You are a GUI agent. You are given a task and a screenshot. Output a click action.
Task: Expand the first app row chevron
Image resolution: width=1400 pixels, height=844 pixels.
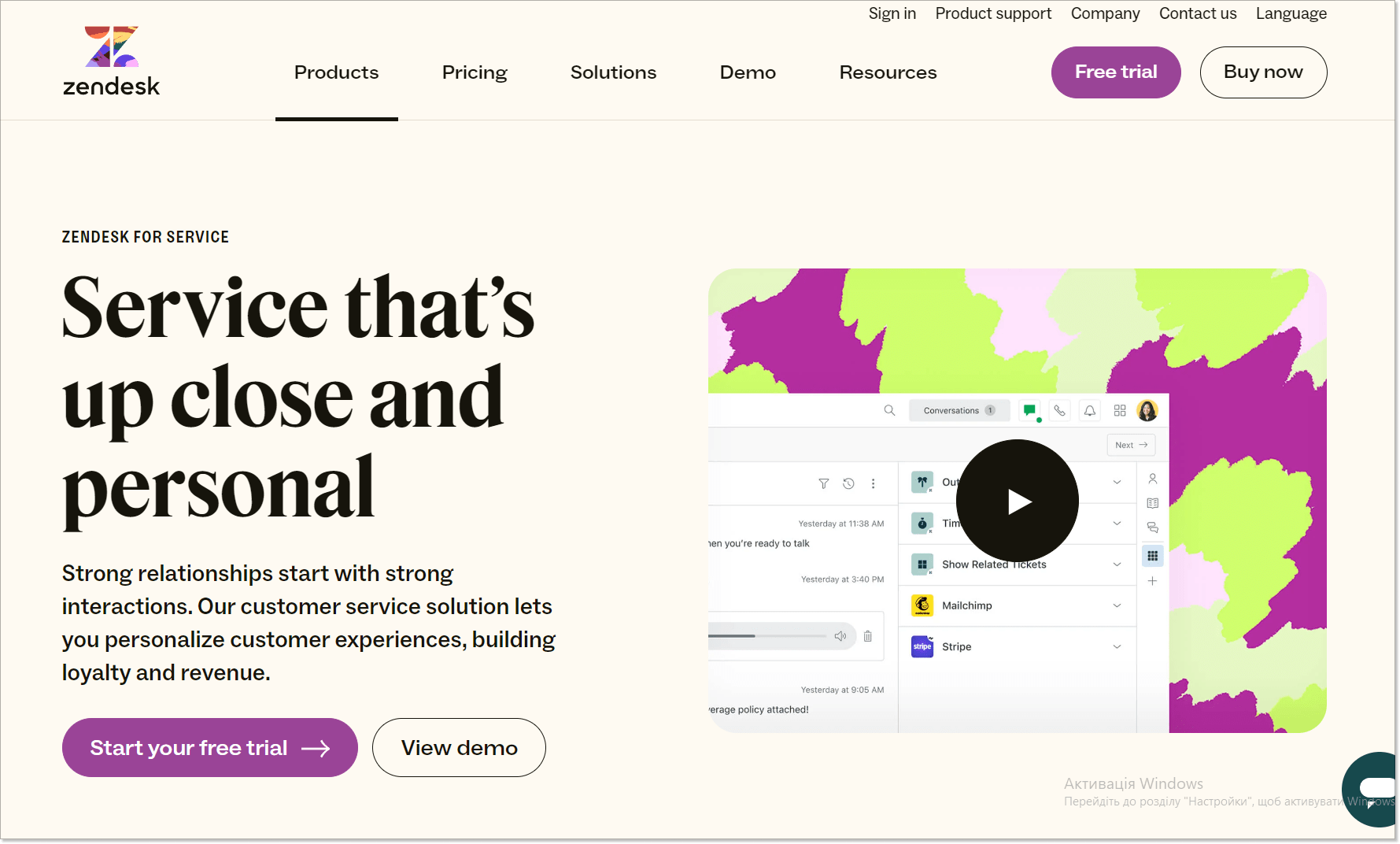[1117, 482]
